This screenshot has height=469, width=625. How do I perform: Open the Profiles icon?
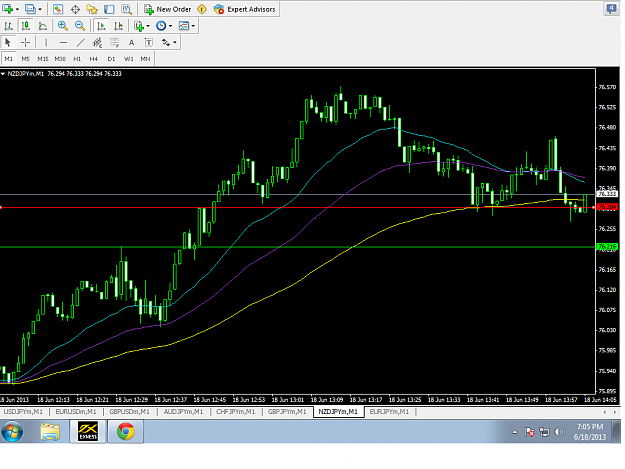pos(30,9)
